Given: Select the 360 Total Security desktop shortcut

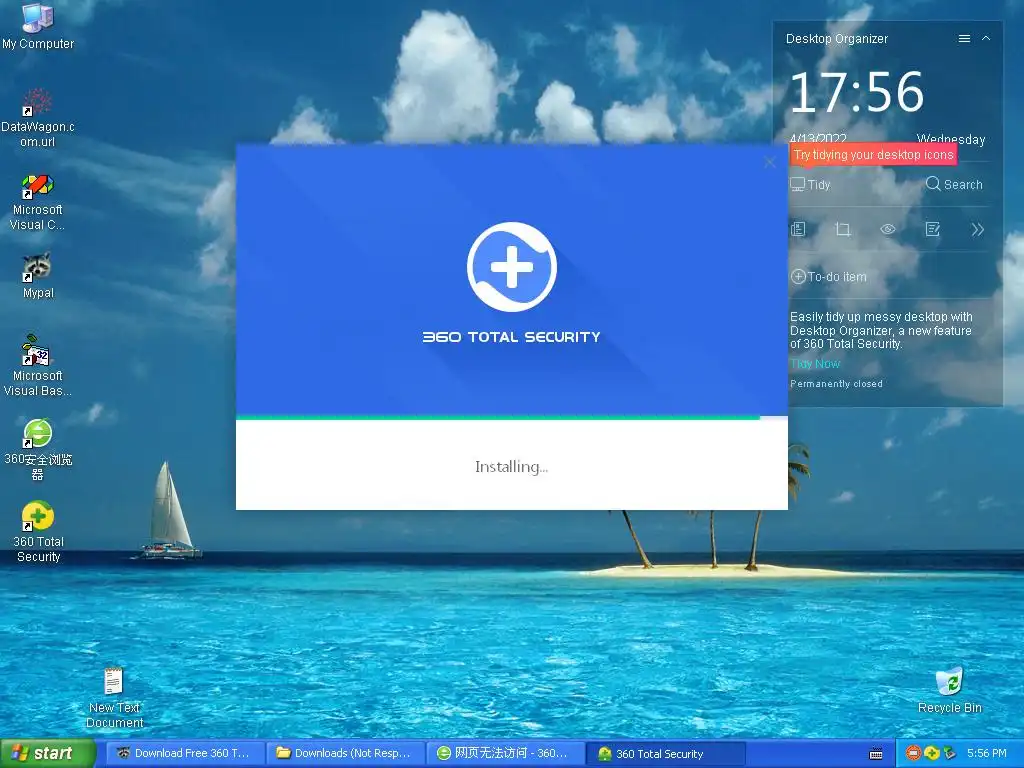Looking at the screenshot, I should coord(38,532).
